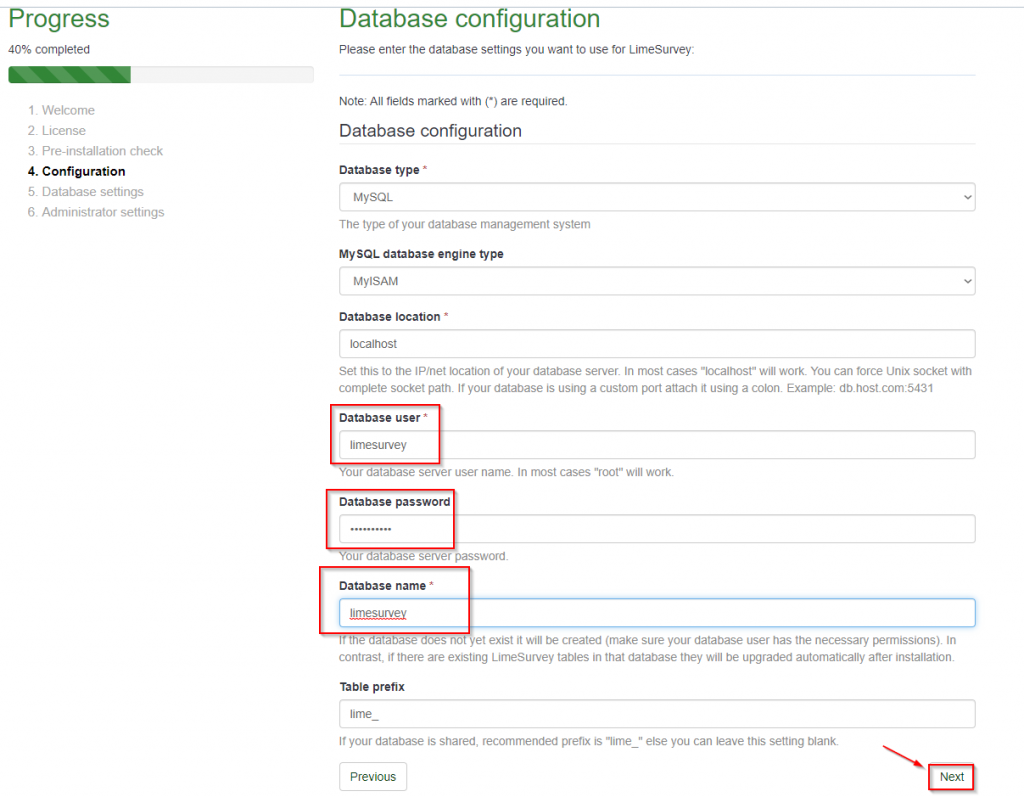This screenshot has height=797, width=1024.
Task: Click into the Database password field
Action: click(657, 529)
